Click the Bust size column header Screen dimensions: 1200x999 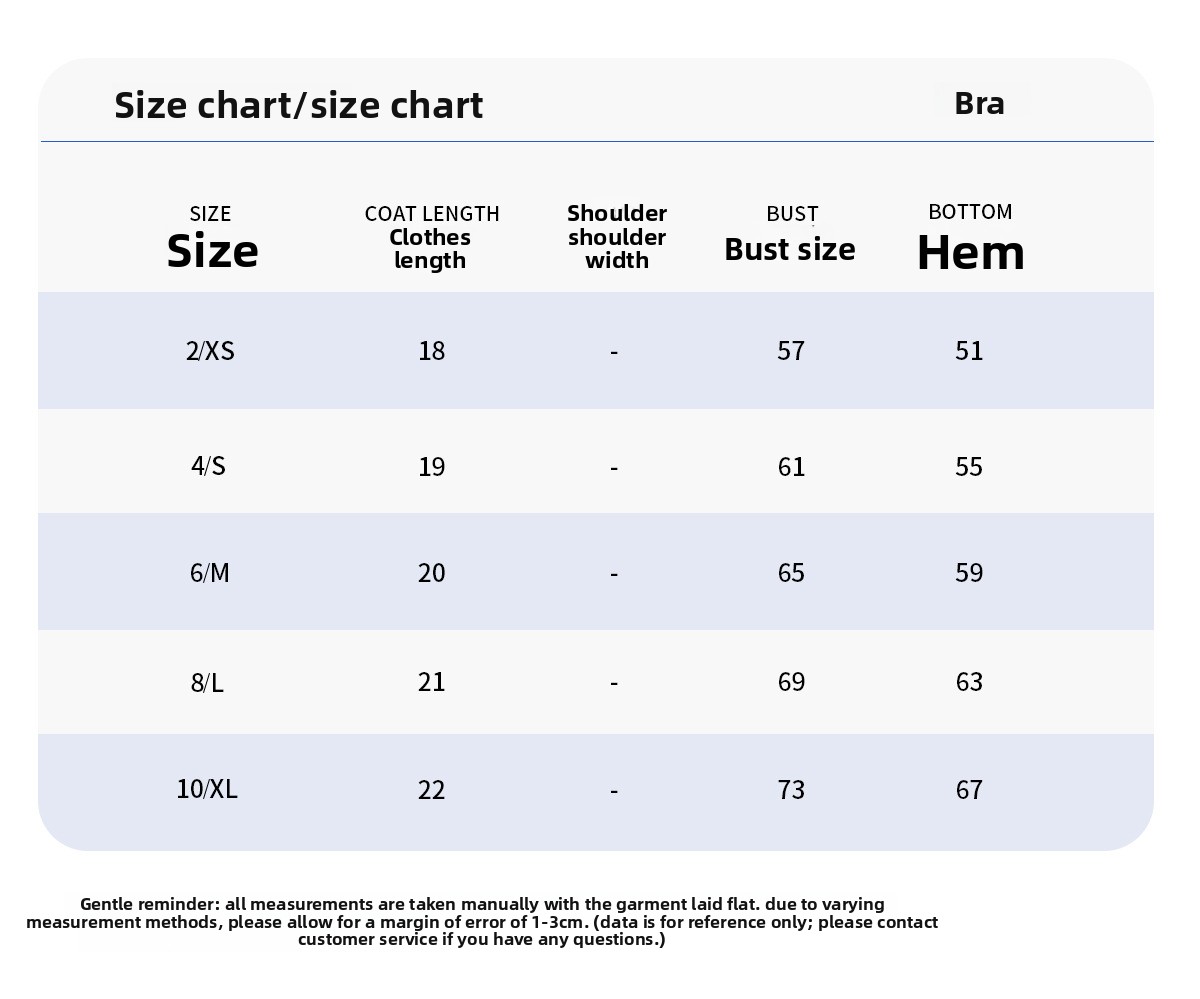click(x=790, y=236)
